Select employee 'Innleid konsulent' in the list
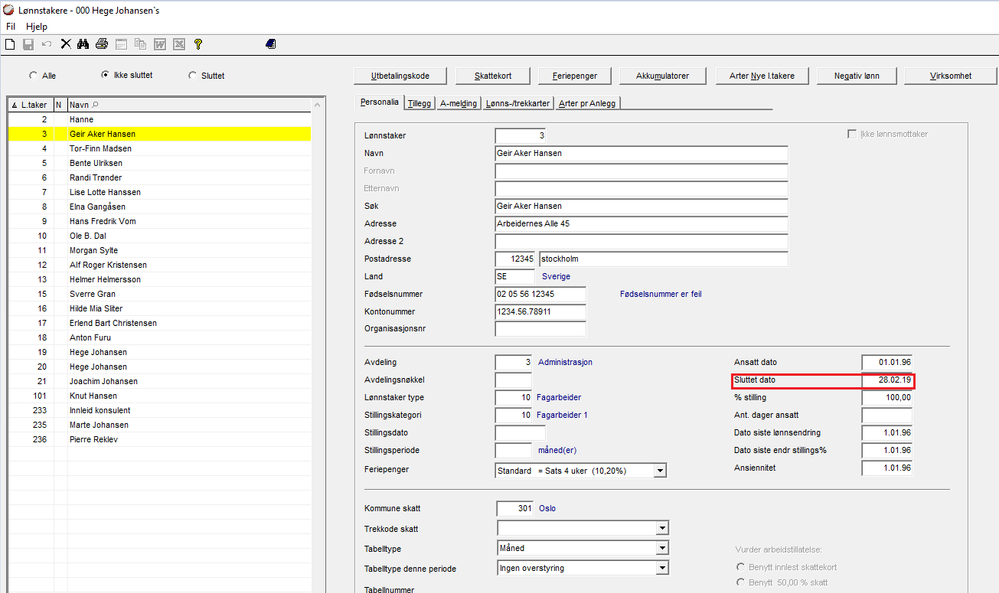Viewport: 999px width, 593px height. click(x=159, y=411)
